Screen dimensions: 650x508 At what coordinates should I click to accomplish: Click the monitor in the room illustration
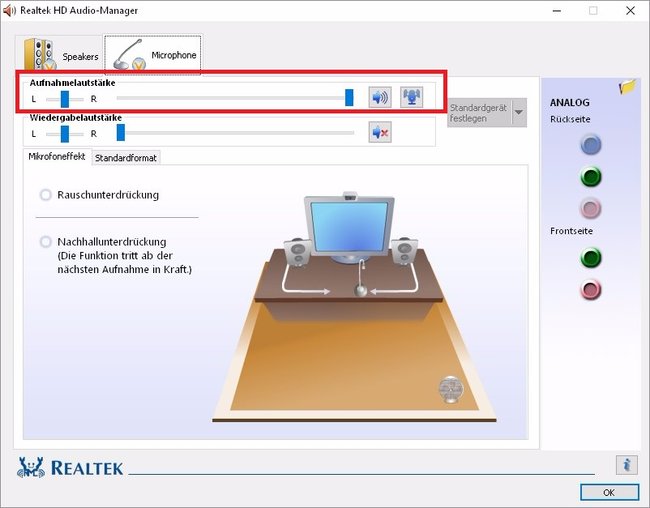[x=349, y=227]
